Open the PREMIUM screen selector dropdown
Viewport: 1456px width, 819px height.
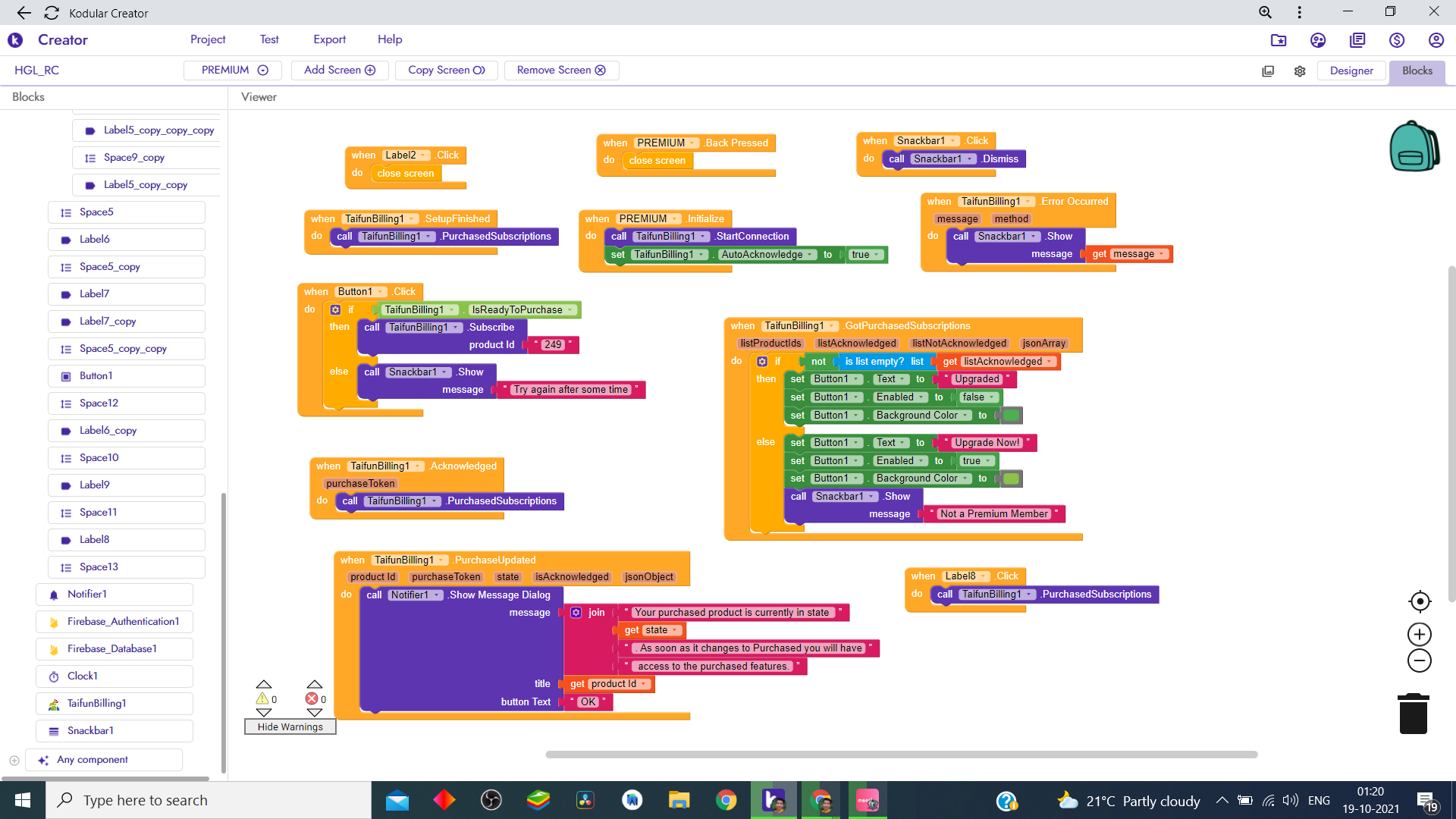click(x=234, y=70)
